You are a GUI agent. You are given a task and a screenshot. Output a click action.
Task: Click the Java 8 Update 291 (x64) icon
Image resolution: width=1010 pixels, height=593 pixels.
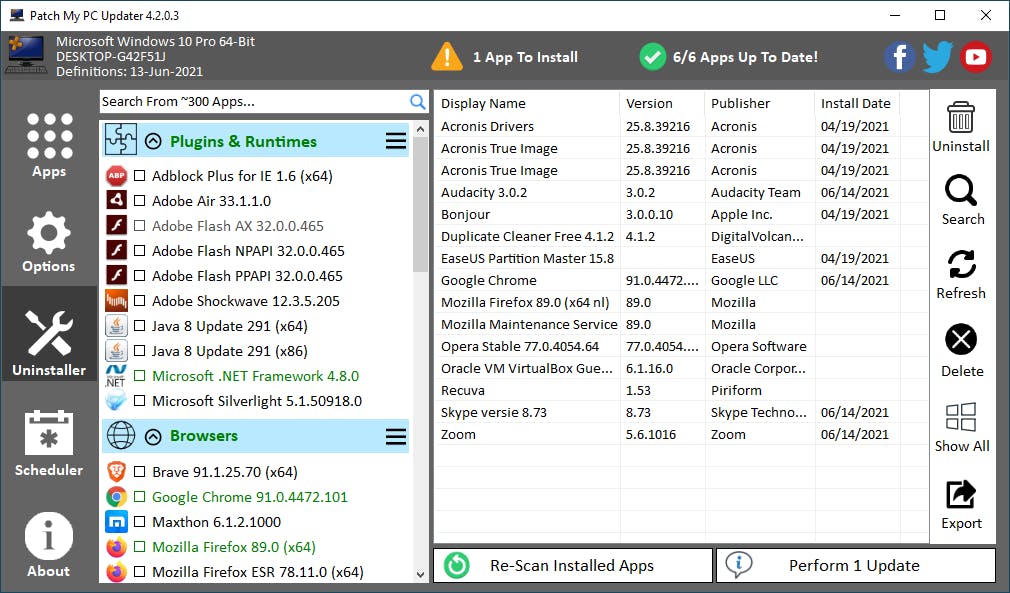pos(117,326)
